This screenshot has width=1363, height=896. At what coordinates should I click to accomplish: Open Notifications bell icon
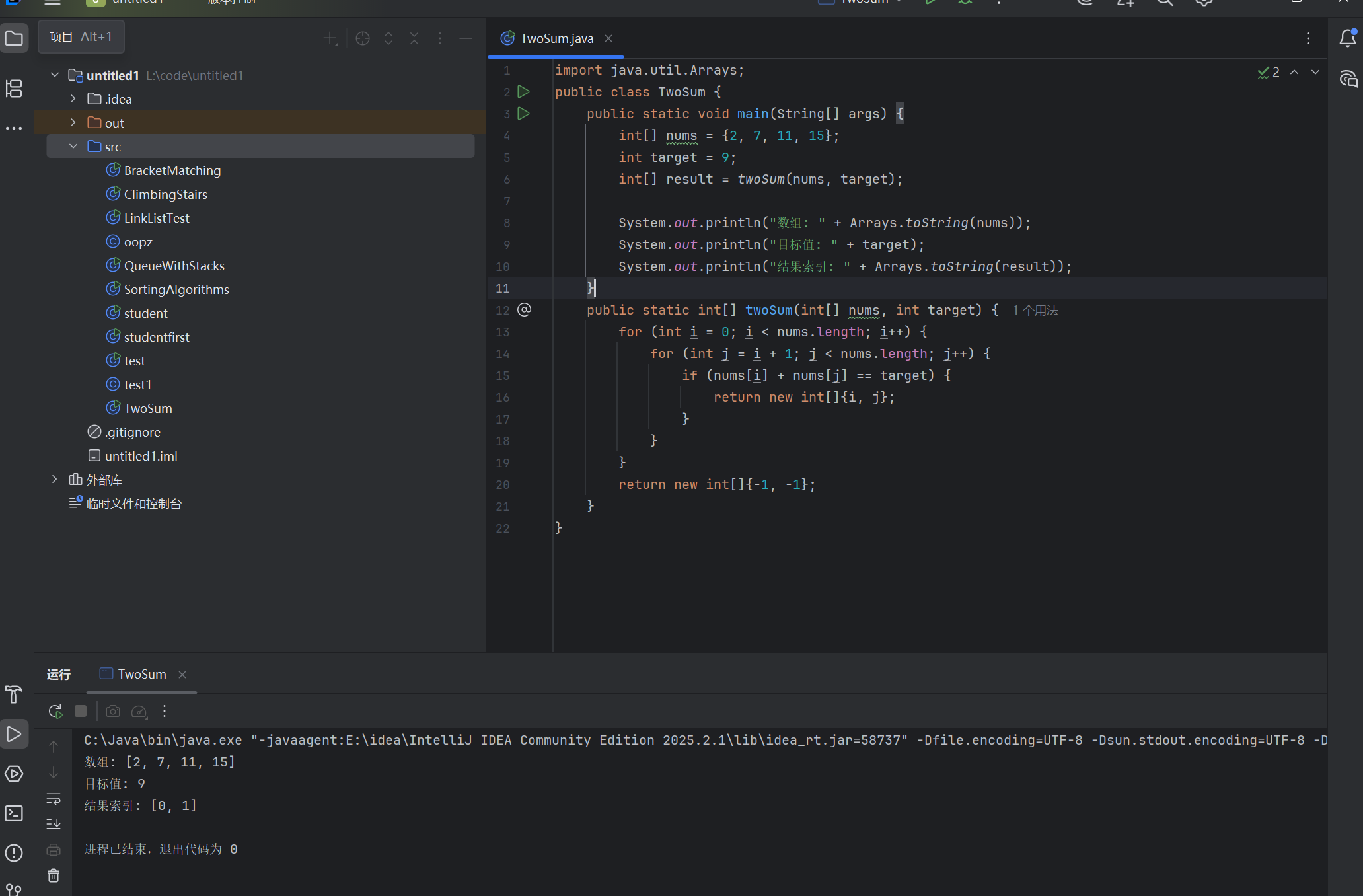(x=1348, y=38)
